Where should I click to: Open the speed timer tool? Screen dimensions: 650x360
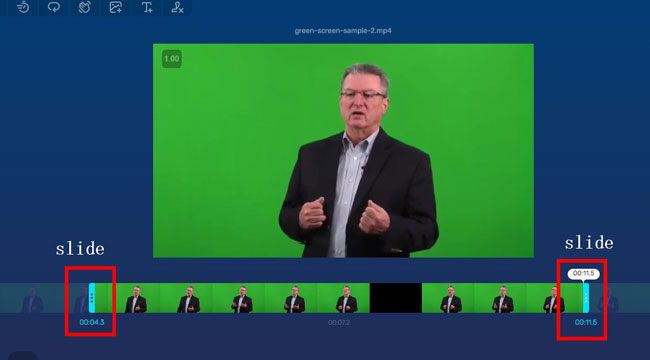tap(24, 7)
